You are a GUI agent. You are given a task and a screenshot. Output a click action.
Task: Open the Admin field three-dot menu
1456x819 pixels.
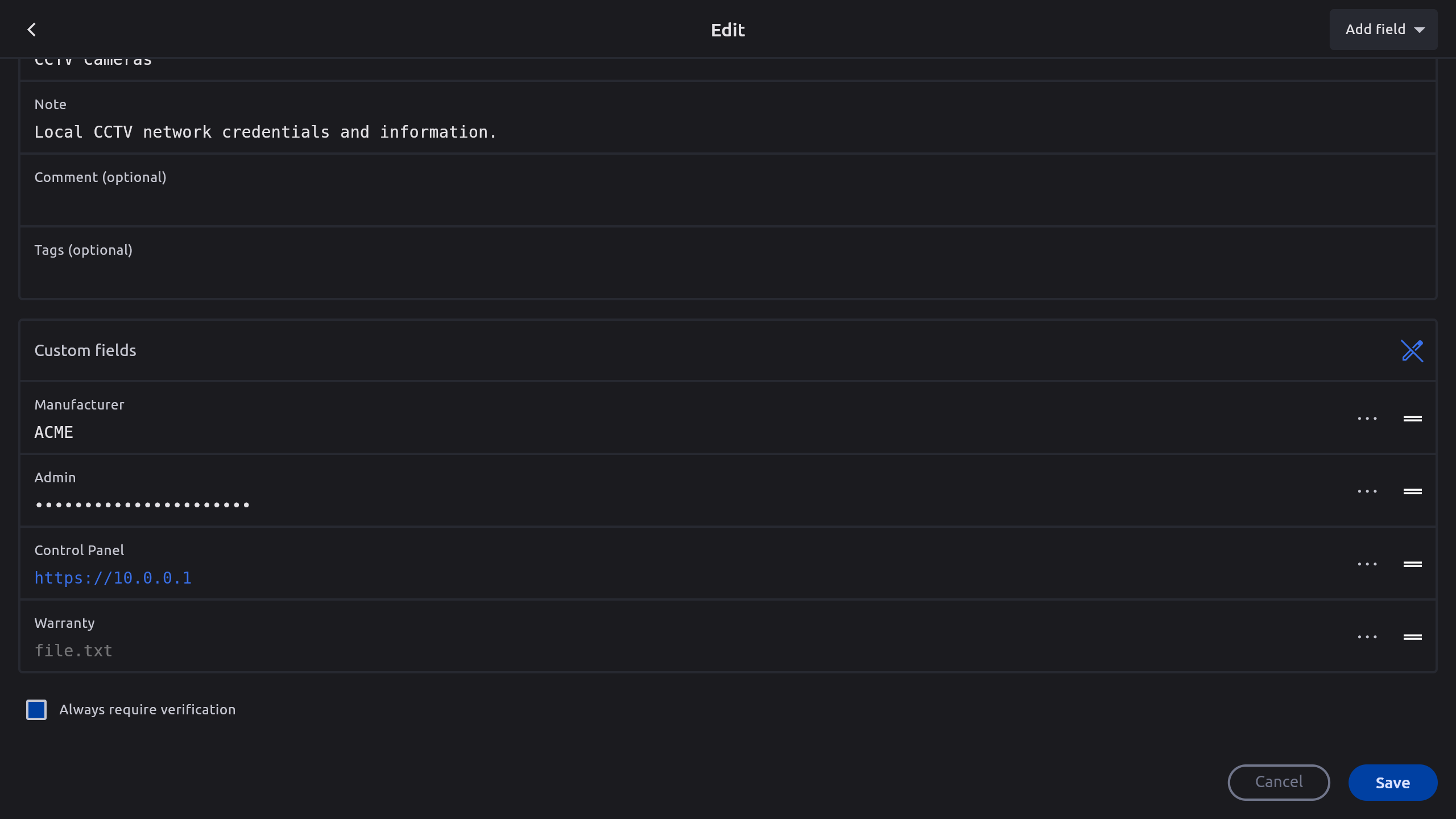click(x=1367, y=491)
